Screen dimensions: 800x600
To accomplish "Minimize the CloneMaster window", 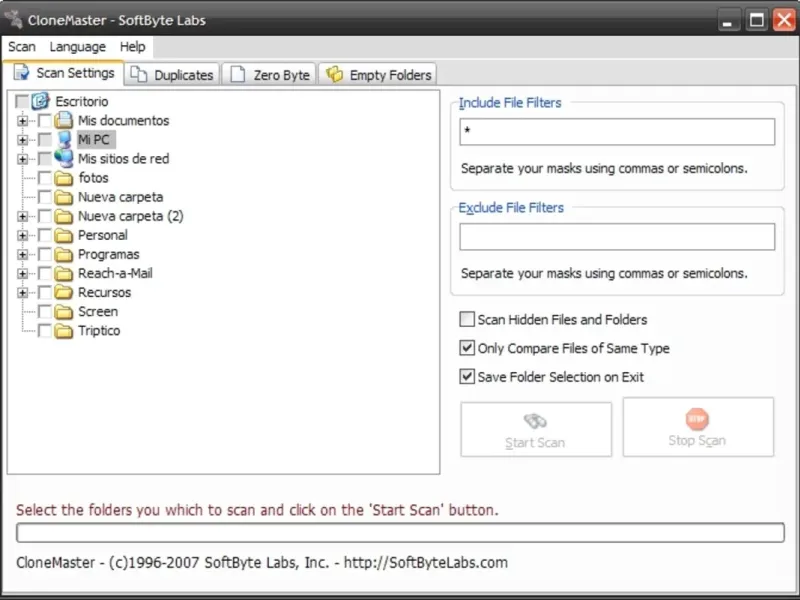I will [x=729, y=20].
